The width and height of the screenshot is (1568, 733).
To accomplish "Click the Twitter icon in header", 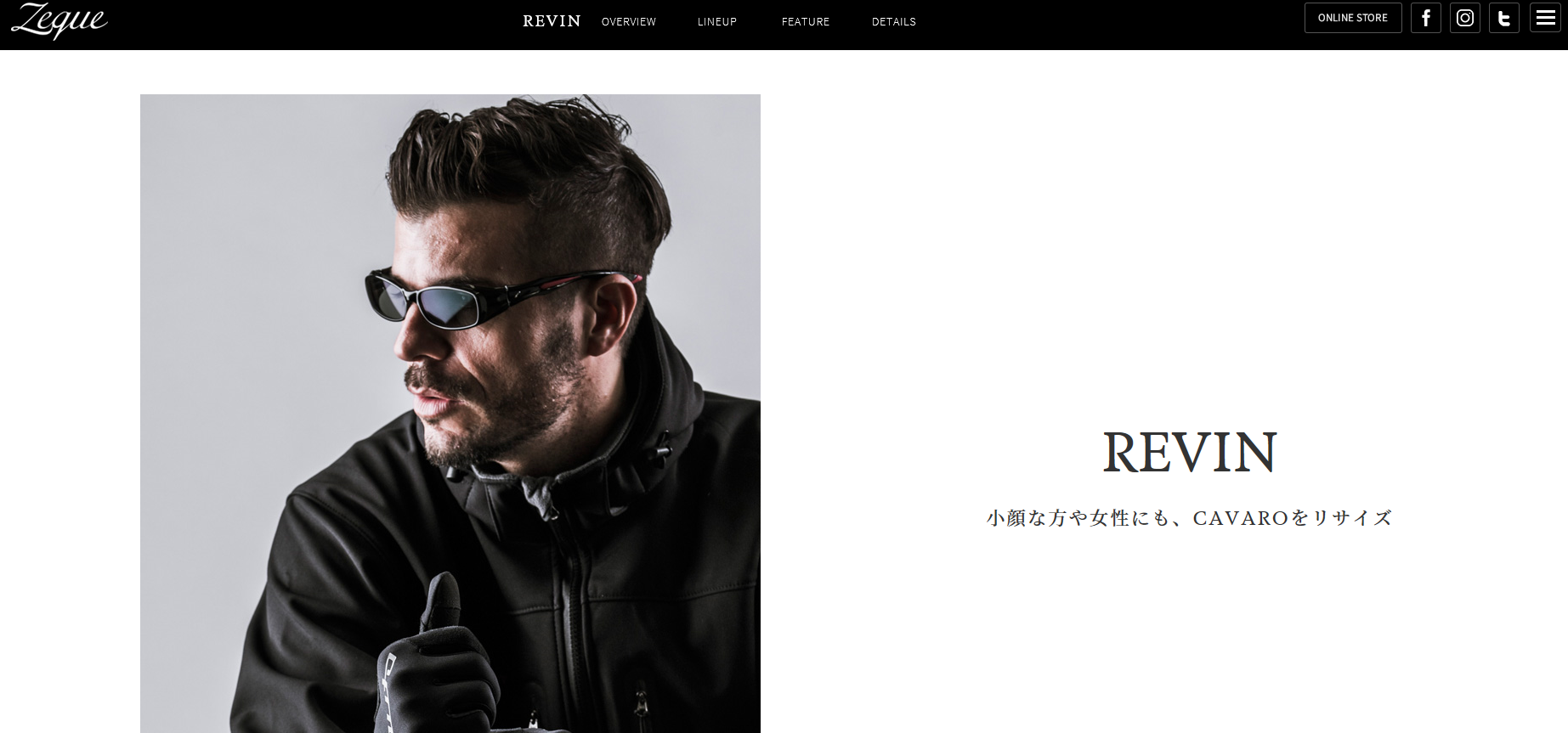I will 1504,18.
